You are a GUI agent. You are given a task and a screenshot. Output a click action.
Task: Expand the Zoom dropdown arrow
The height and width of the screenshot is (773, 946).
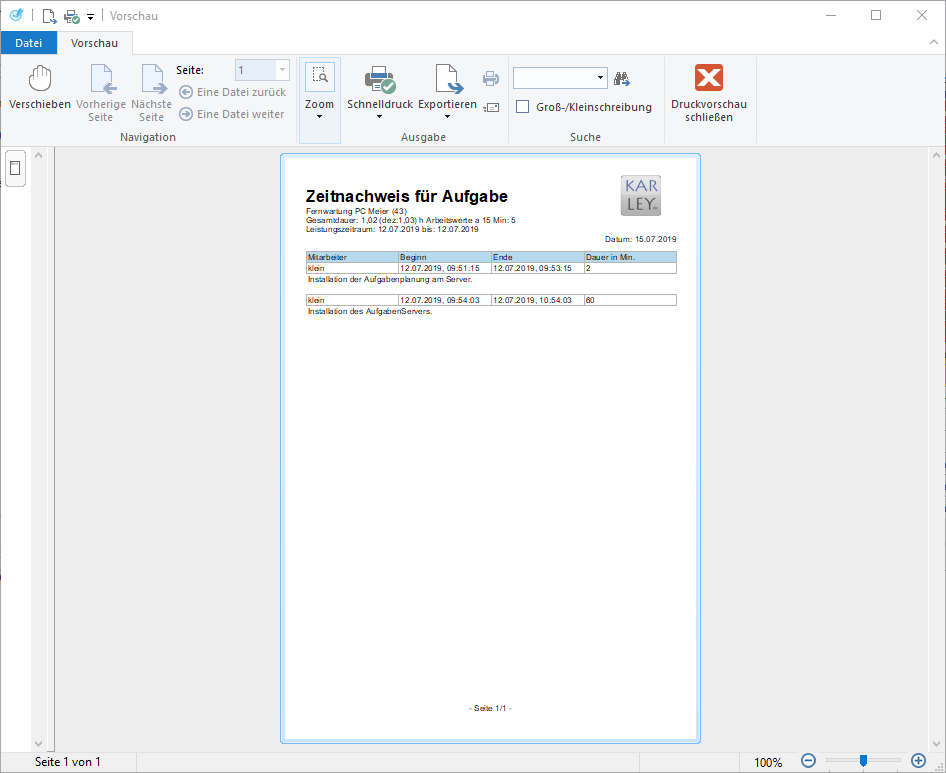pyautogui.click(x=319, y=117)
